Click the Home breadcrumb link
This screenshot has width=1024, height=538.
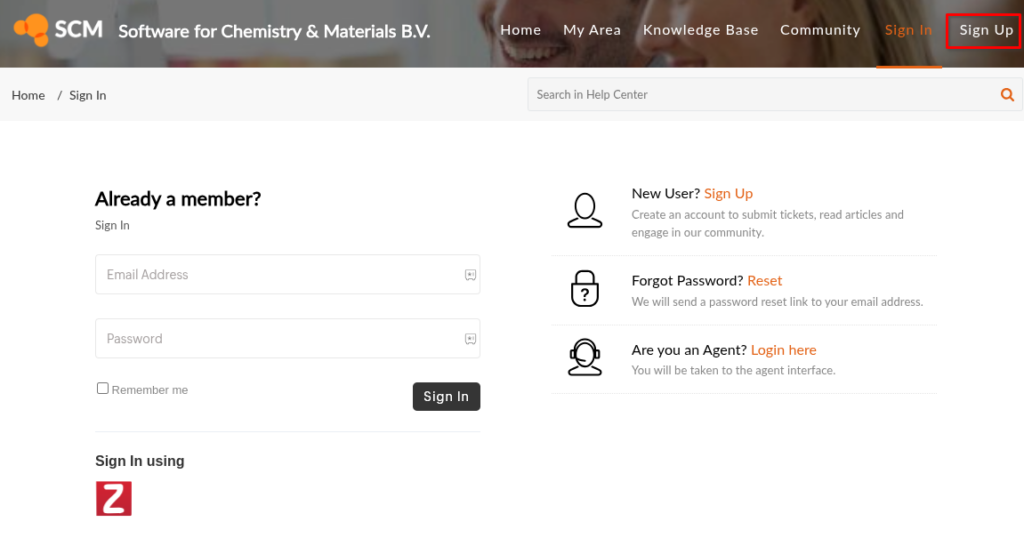coord(28,95)
